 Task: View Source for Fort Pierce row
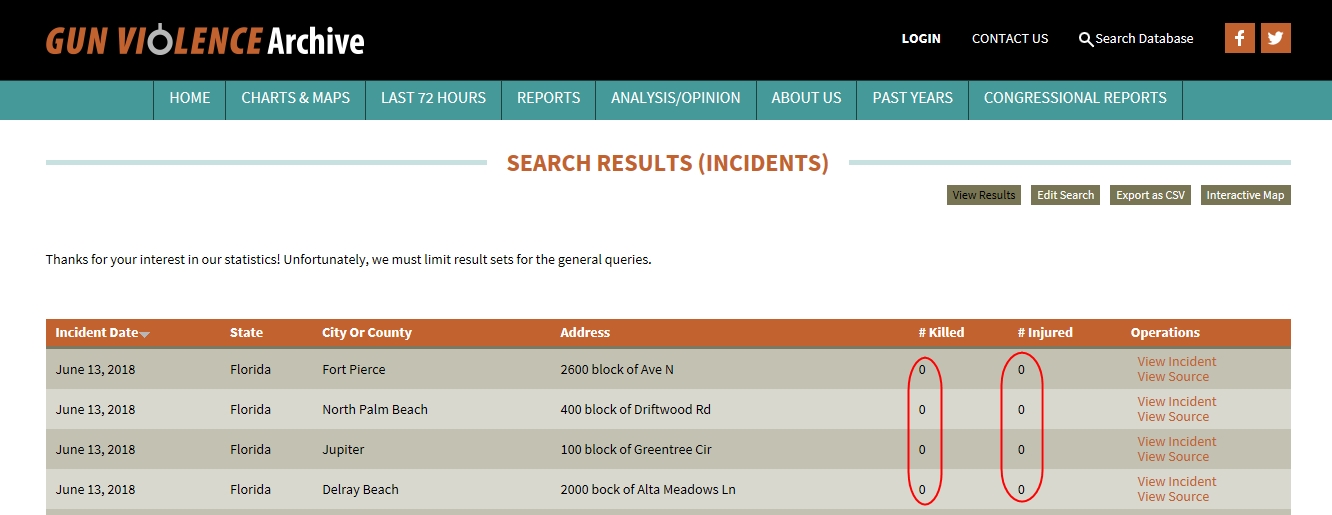pos(1173,377)
